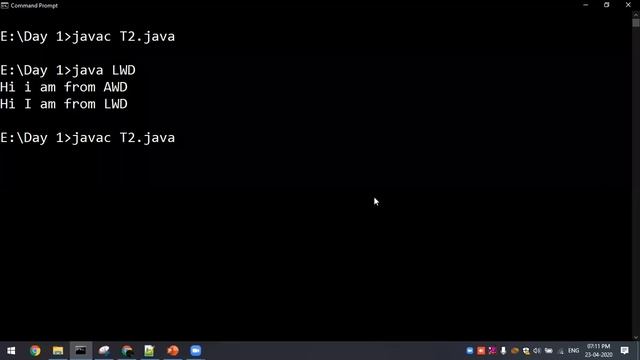Click the microphone tray icon
Viewport: 640px width, 360px height.
pyautogui.click(x=503, y=351)
